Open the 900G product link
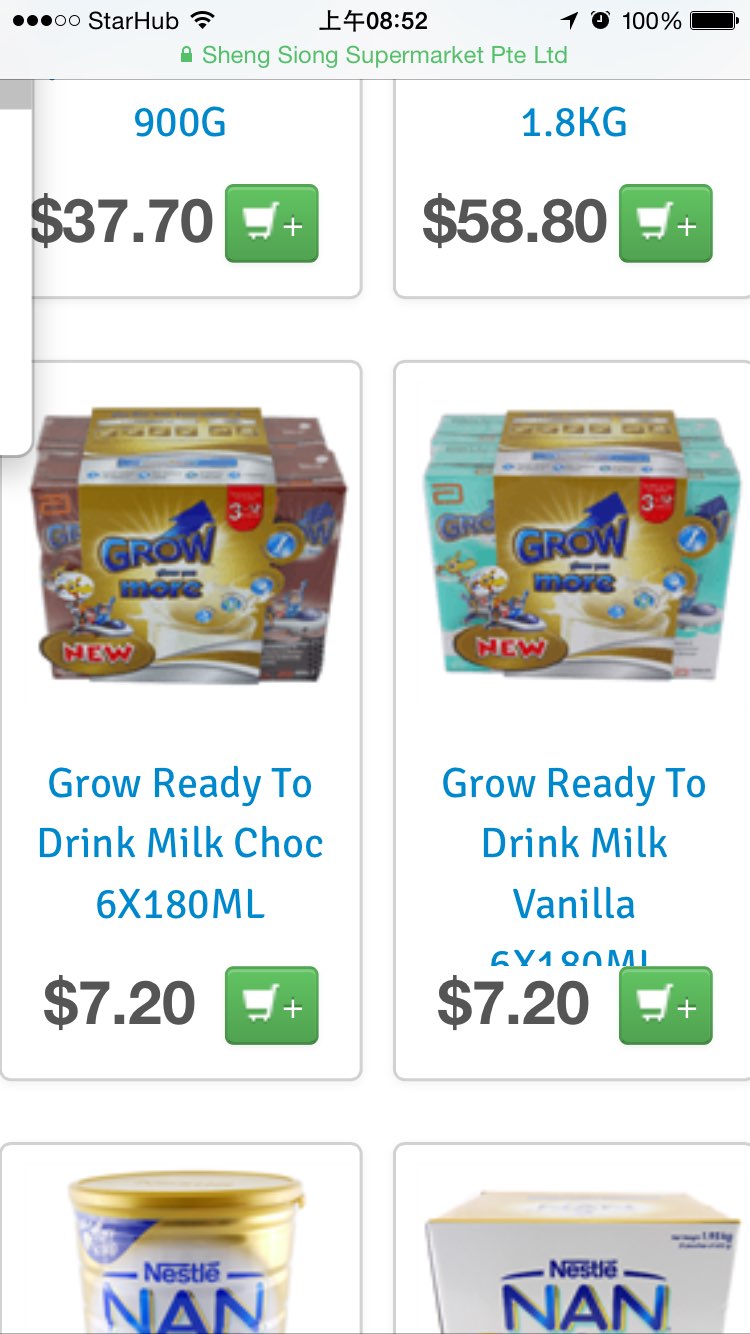The width and height of the screenshot is (750, 1334). click(180, 123)
